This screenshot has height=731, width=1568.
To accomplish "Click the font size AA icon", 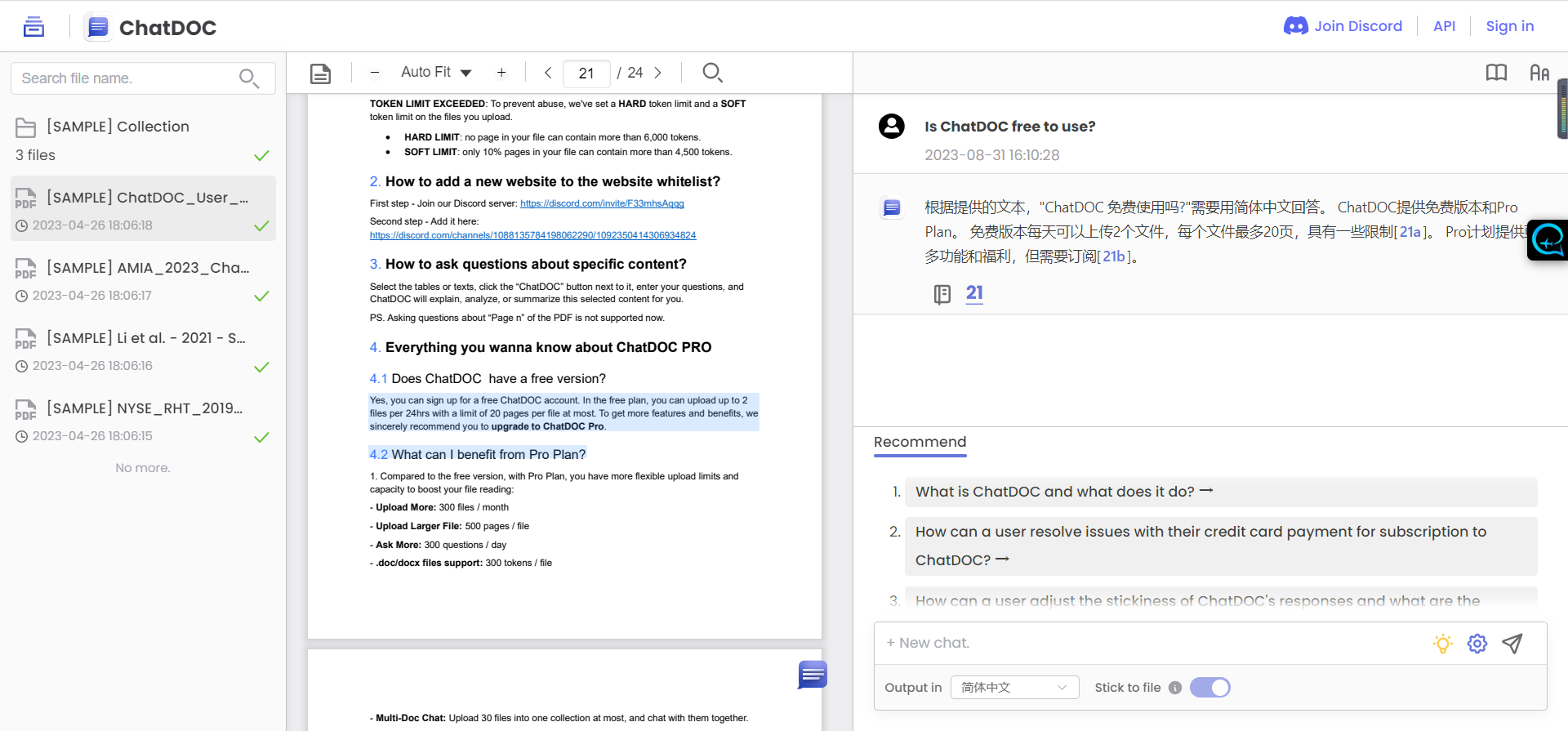I will (x=1539, y=73).
